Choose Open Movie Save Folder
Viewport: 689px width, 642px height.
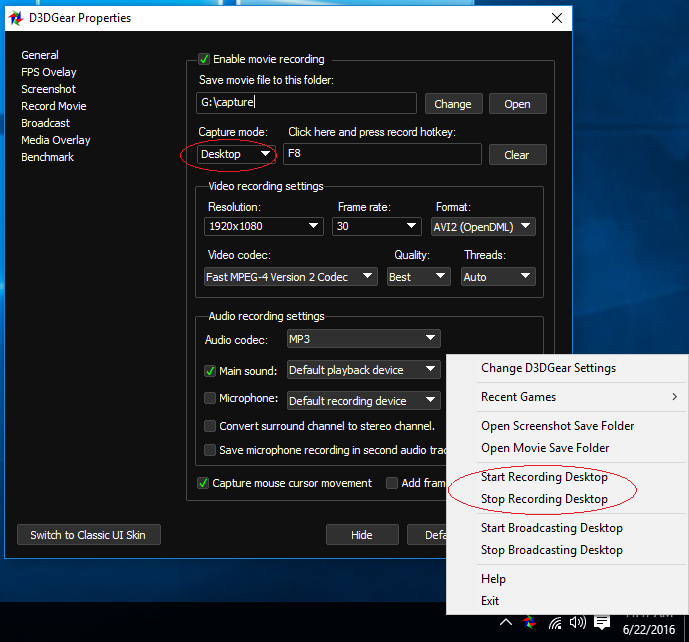point(545,448)
